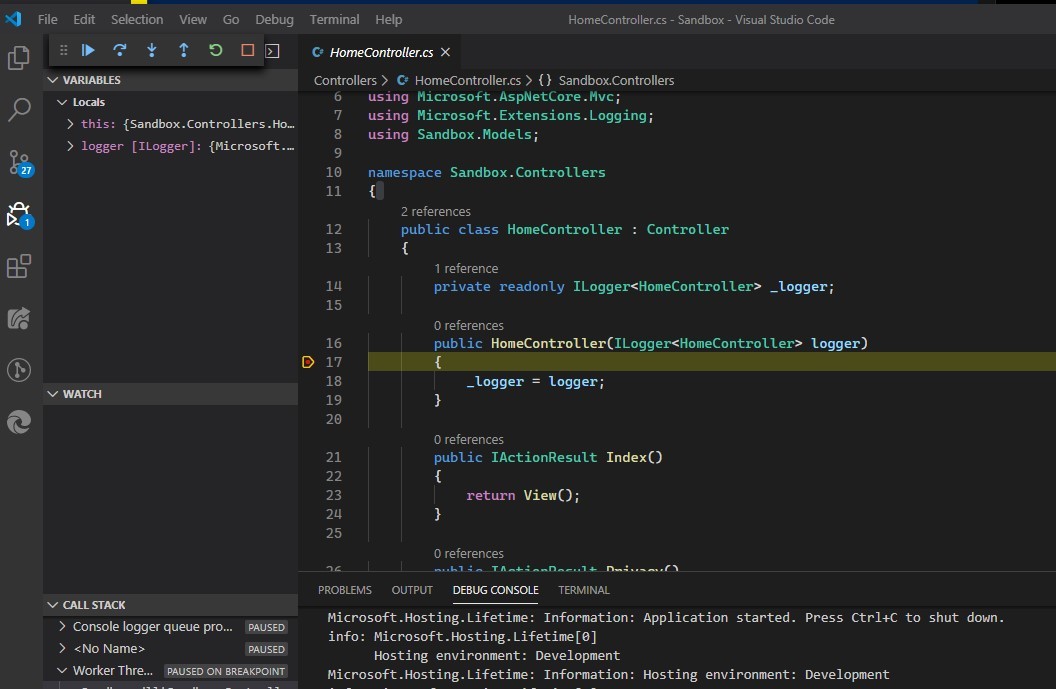
Task: Continue debugging with the play button
Action: (x=88, y=50)
